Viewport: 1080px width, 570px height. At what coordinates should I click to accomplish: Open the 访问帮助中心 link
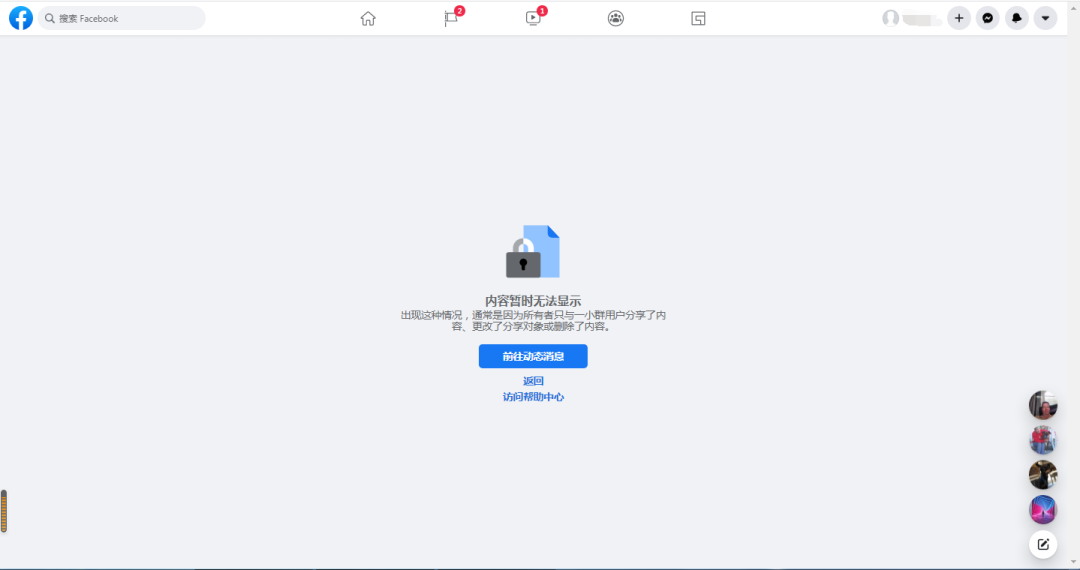pyautogui.click(x=533, y=397)
